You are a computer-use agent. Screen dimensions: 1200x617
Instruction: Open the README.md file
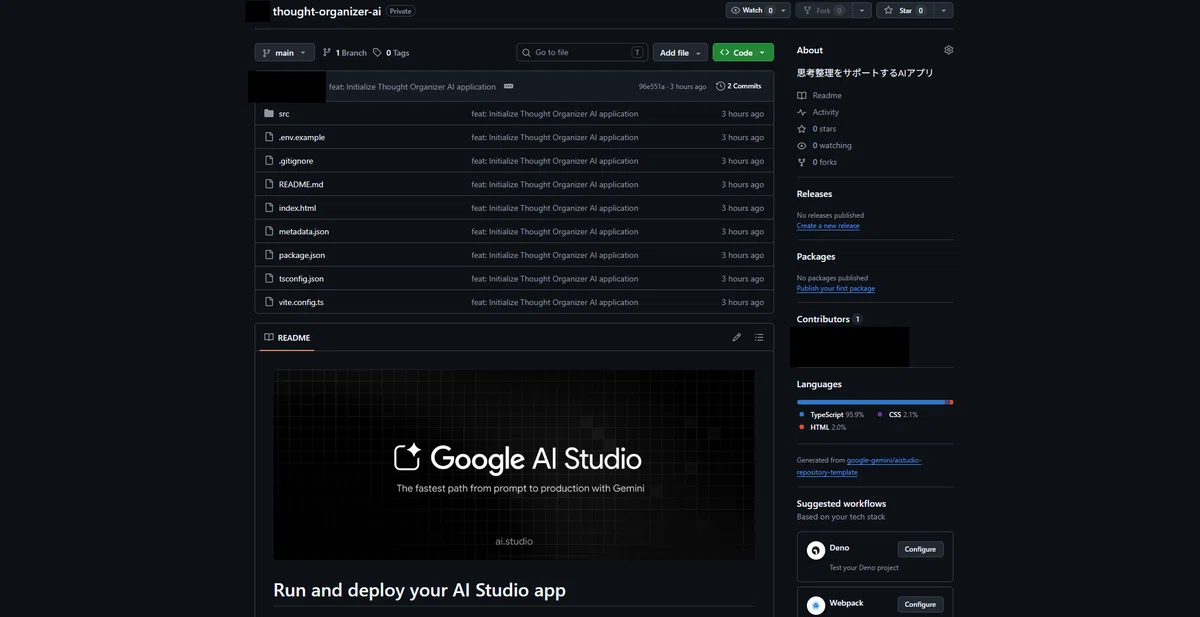click(301, 185)
